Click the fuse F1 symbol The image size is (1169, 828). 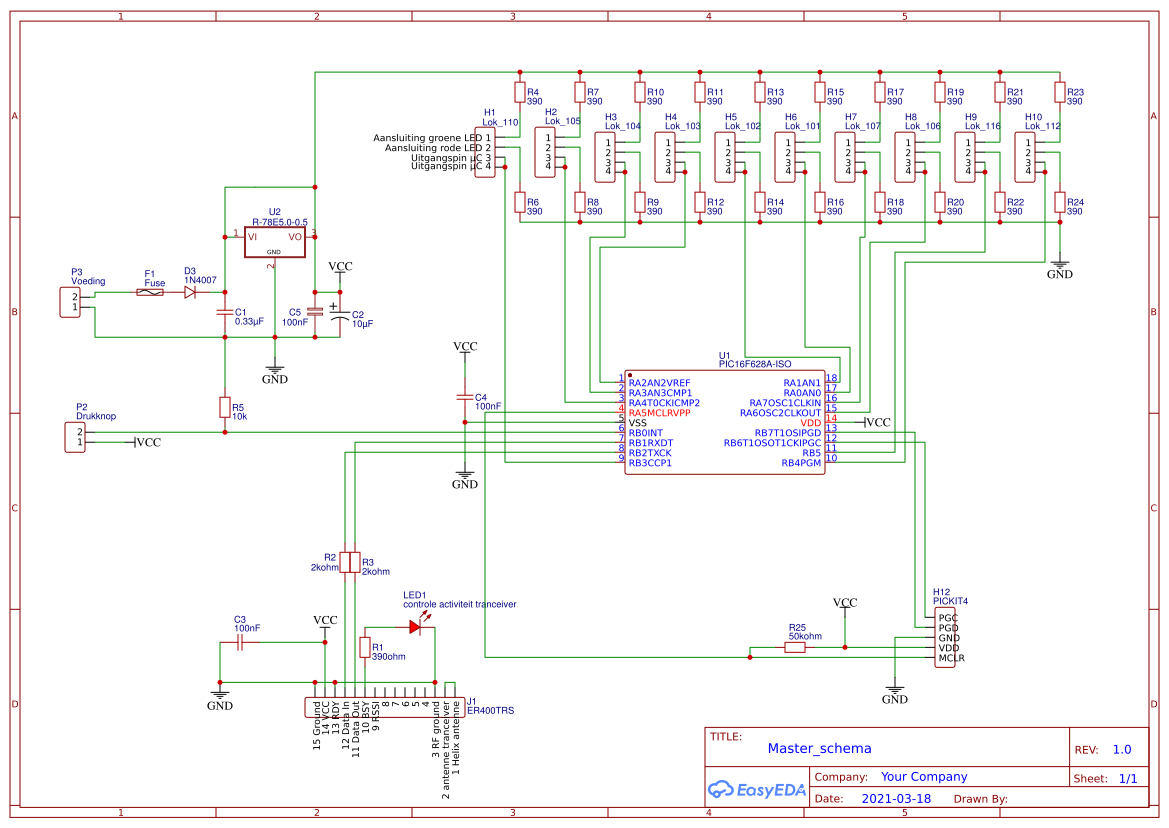152,290
